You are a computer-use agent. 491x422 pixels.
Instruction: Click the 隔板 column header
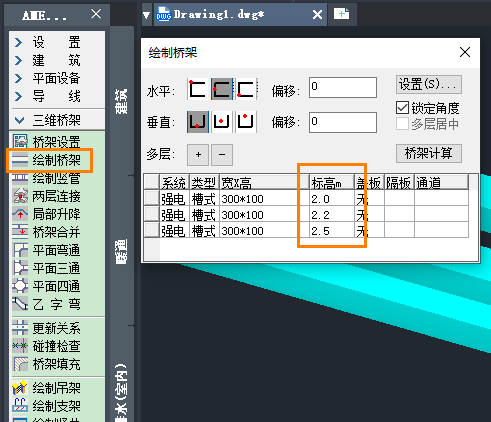[x=399, y=182]
